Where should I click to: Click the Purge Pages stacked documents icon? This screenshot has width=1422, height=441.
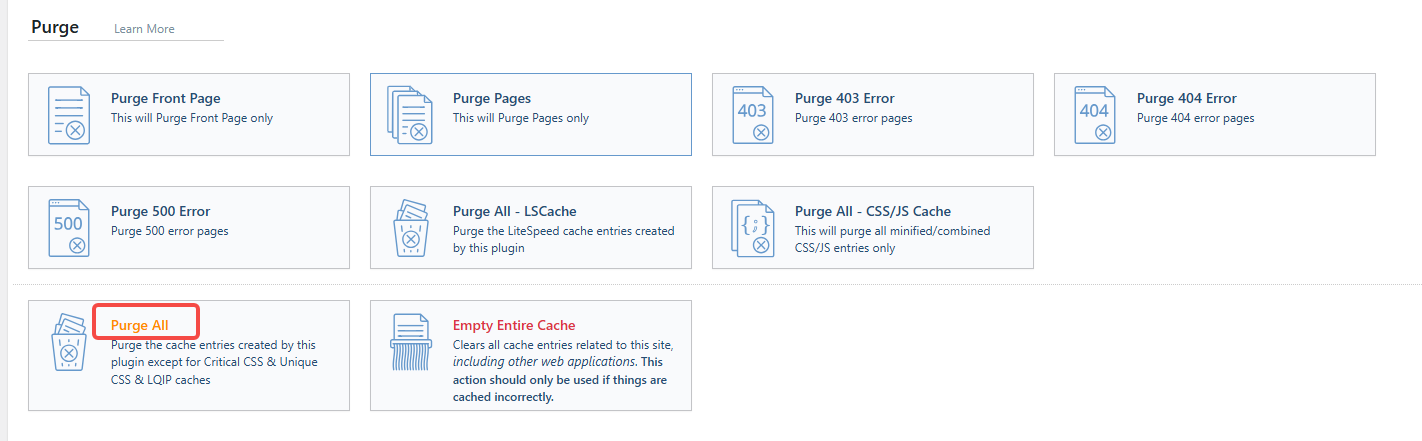(x=410, y=115)
